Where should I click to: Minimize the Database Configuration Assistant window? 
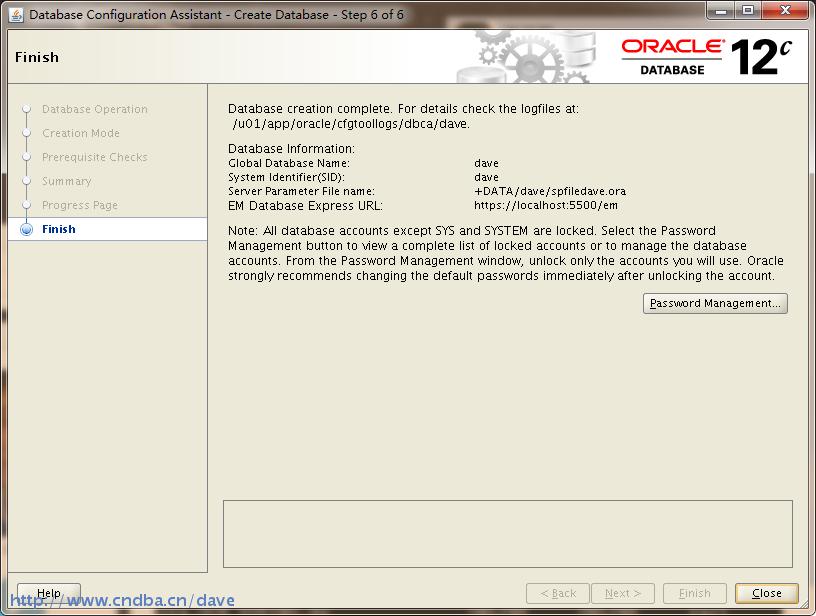pyautogui.click(x=721, y=10)
